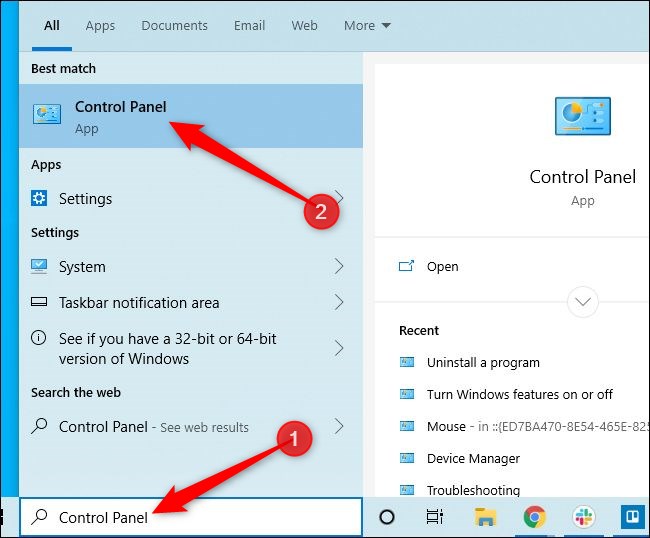650x538 pixels.
Task: Open Trello from the taskbar
Action: [x=633, y=517]
